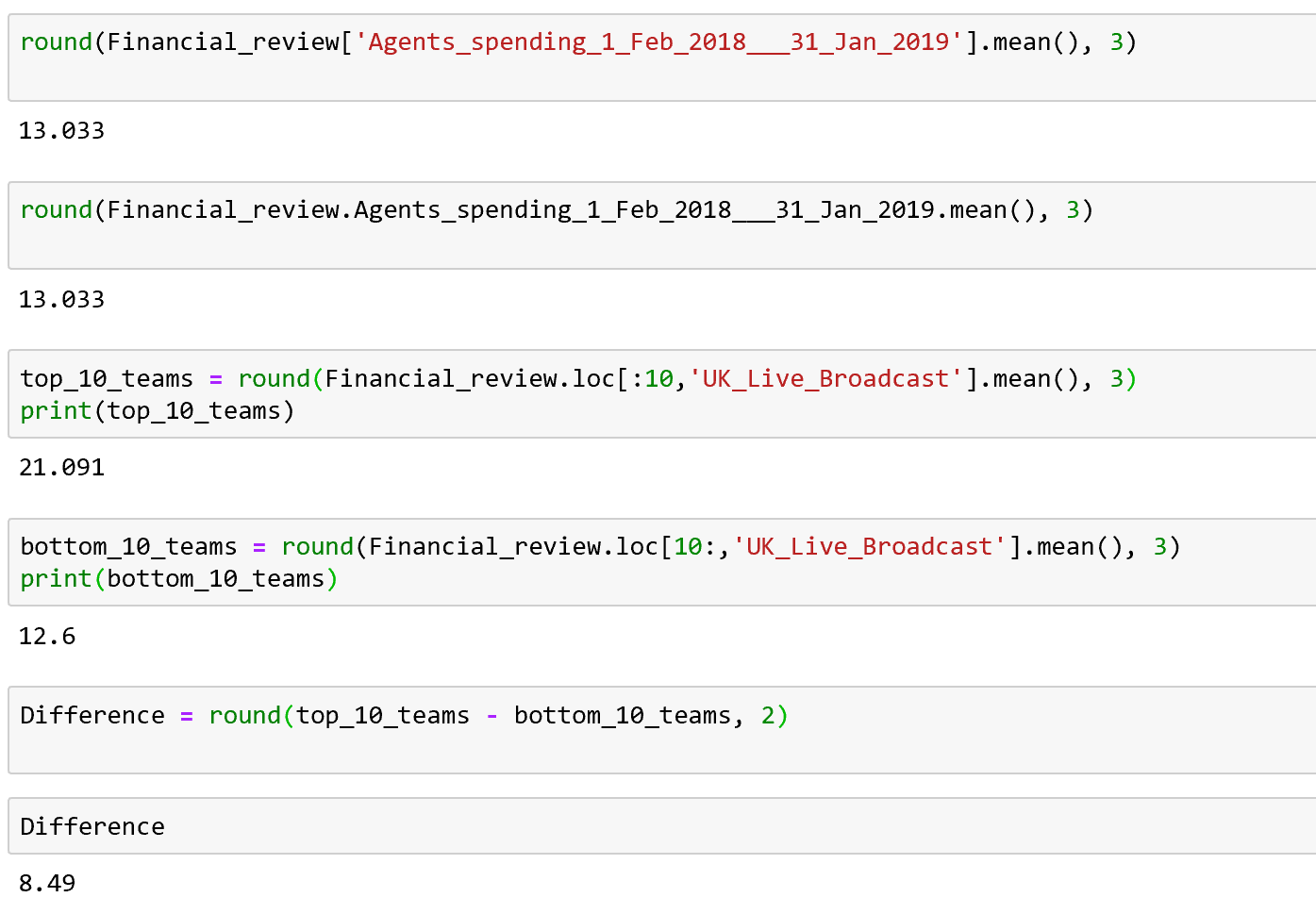
Task: Click the first code cell with the bracketed Agents_spending mean
Action: click(662, 58)
